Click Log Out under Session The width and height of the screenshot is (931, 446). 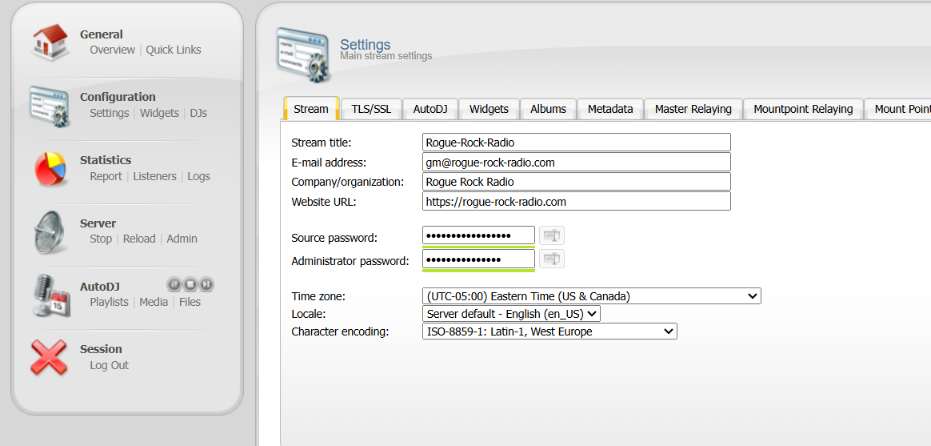[x=109, y=365]
